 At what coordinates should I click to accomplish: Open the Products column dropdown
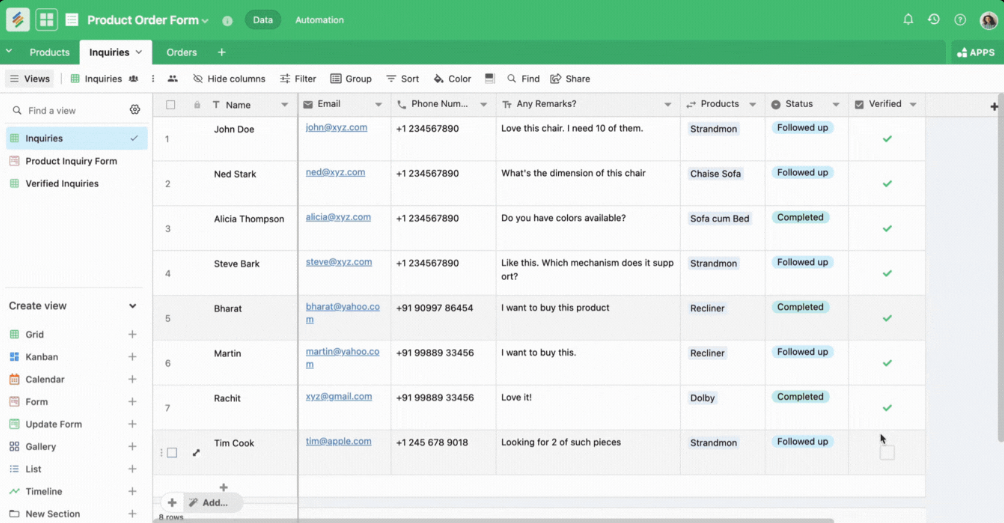click(752, 104)
